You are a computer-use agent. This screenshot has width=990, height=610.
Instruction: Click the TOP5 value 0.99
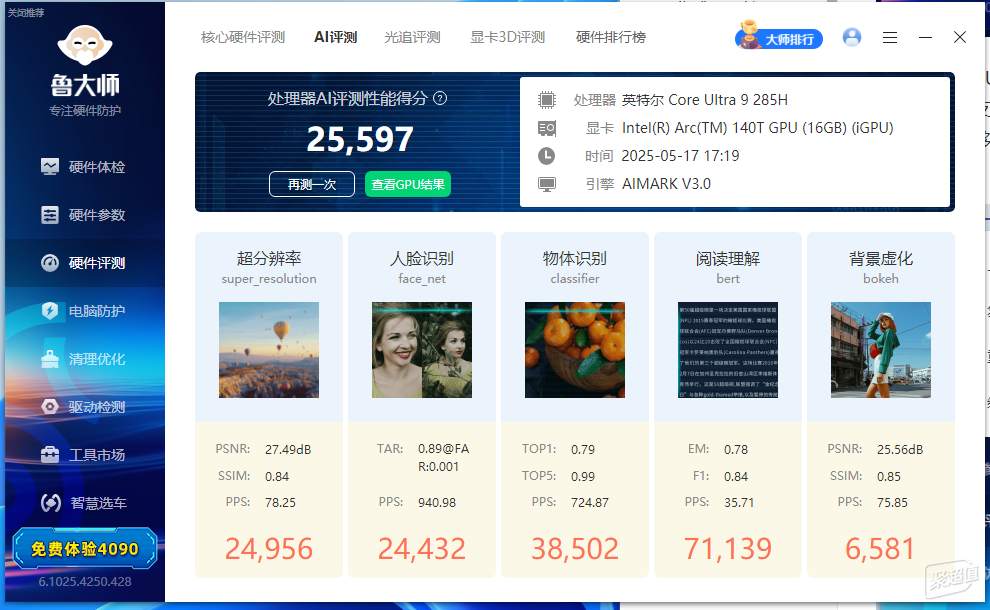[583, 477]
